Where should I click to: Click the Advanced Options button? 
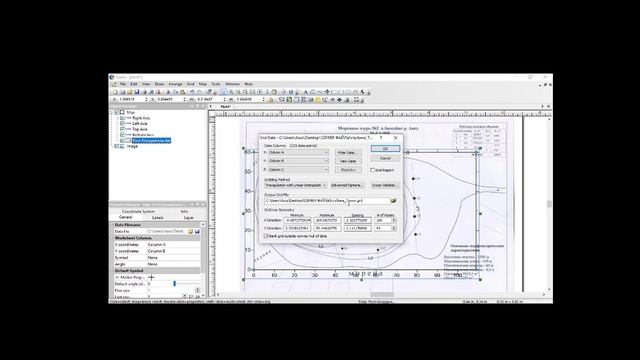pyautogui.click(x=347, y=185)
